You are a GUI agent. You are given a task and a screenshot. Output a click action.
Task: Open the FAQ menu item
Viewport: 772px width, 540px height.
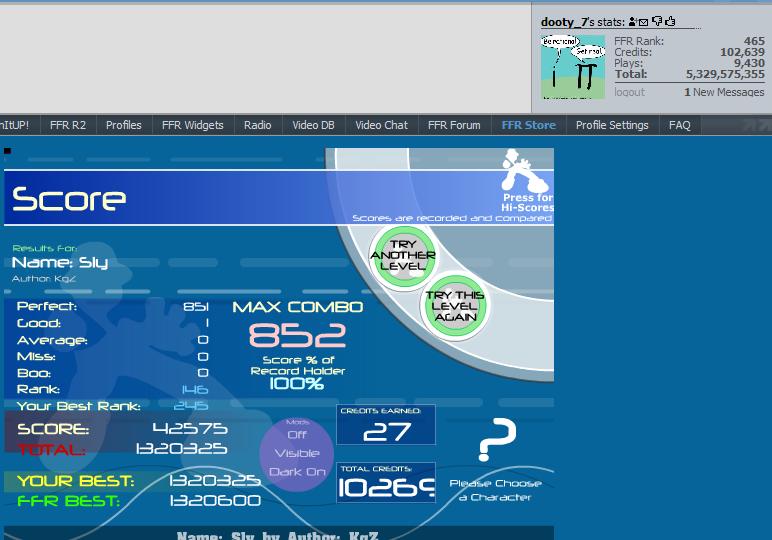(679, 125)
